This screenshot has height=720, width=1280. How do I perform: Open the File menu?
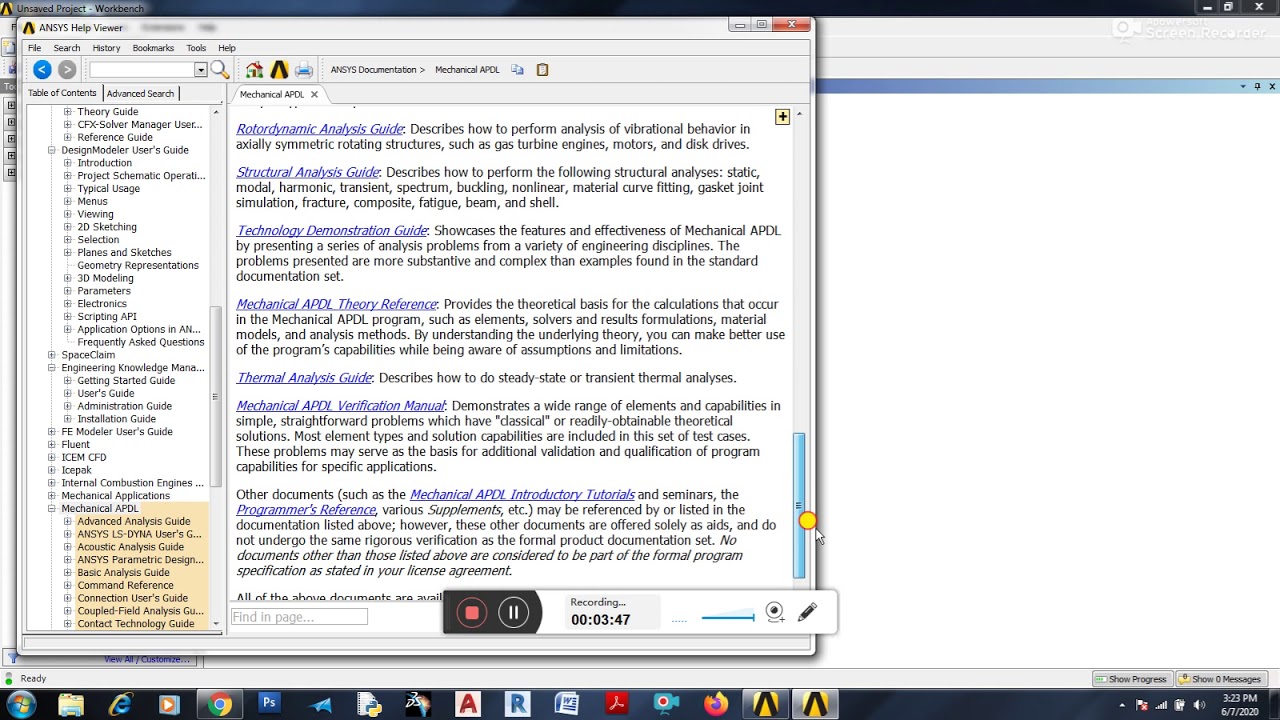coord(34,48)
